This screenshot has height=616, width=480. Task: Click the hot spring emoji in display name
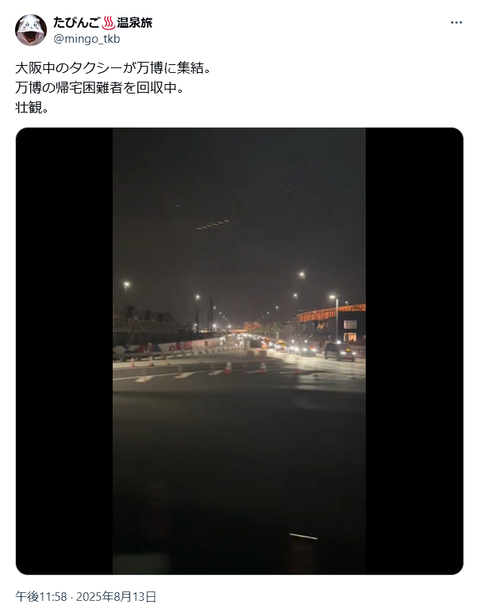pos(108,23)
